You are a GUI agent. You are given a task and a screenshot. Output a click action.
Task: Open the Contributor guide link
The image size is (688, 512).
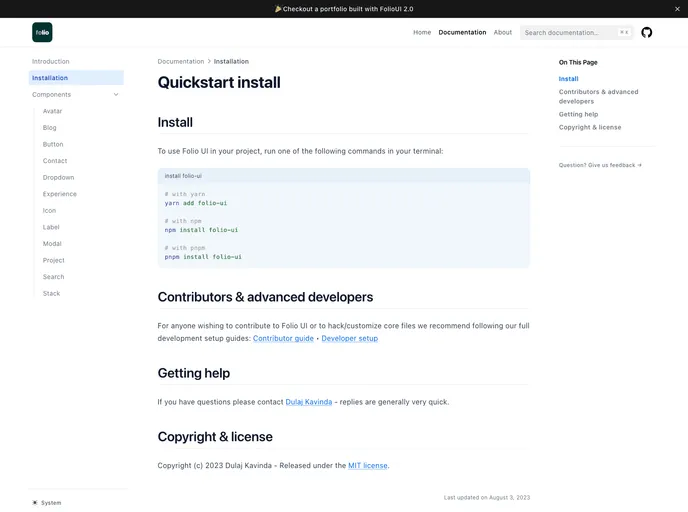click(x=283, y=338)
